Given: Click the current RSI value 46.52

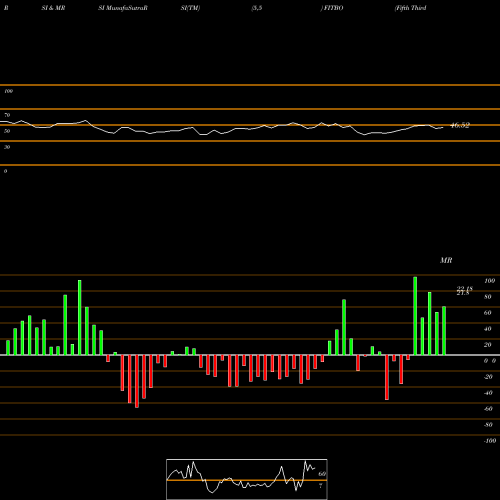Looking at the screenshot, I should click(x=460, y=125).
